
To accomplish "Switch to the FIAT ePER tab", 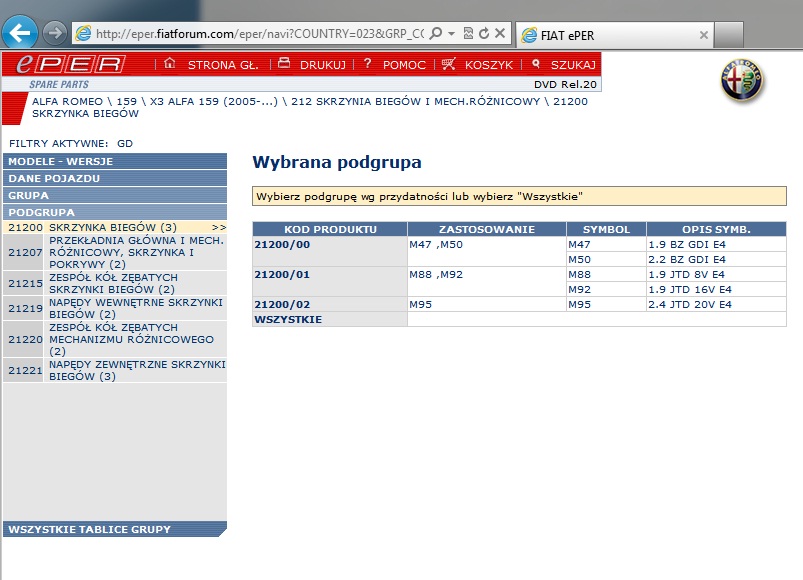I will pyautogui.click(x=614, y=35).
